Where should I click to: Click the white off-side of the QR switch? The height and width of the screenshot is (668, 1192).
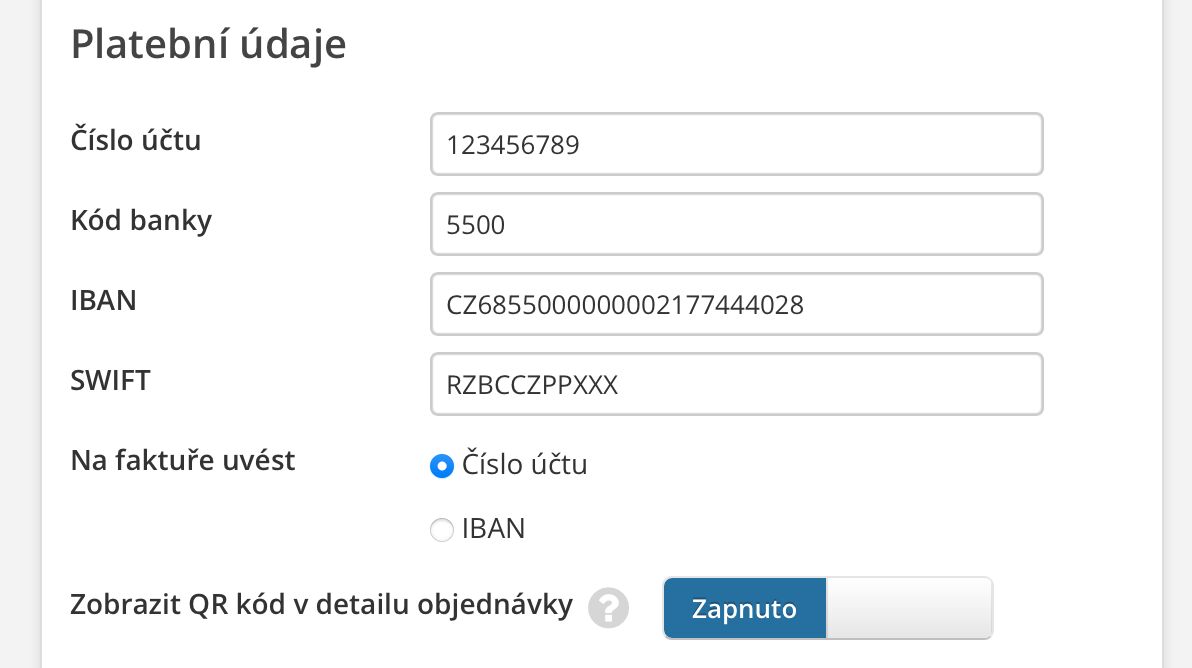pyautogui.click(x=908, y=608)
